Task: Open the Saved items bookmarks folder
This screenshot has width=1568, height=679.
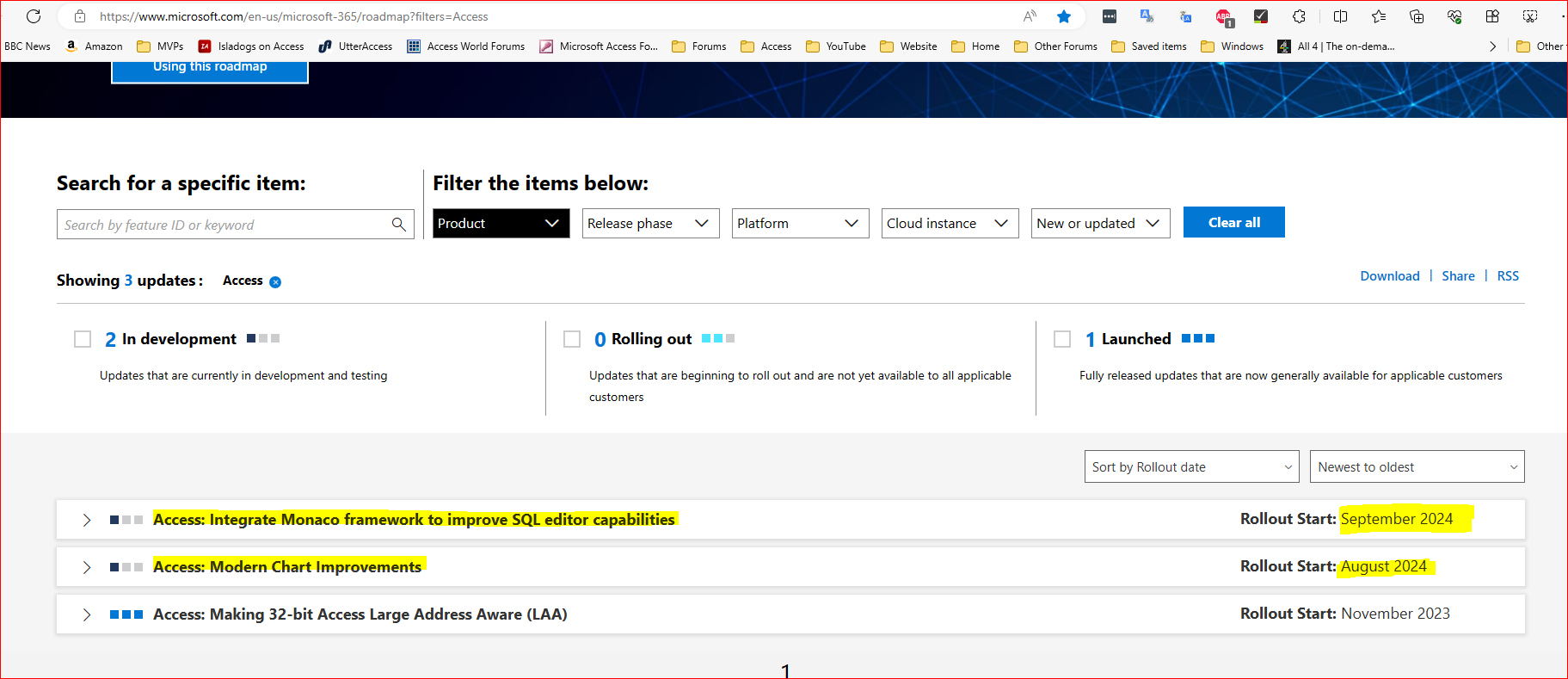Action: click(1148, 46)
